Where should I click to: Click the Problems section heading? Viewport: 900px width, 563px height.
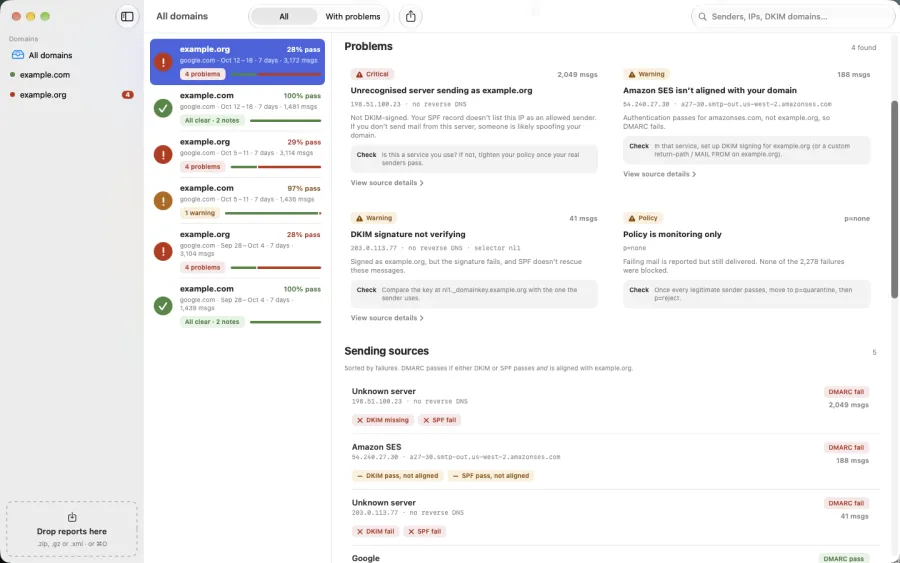368,46
